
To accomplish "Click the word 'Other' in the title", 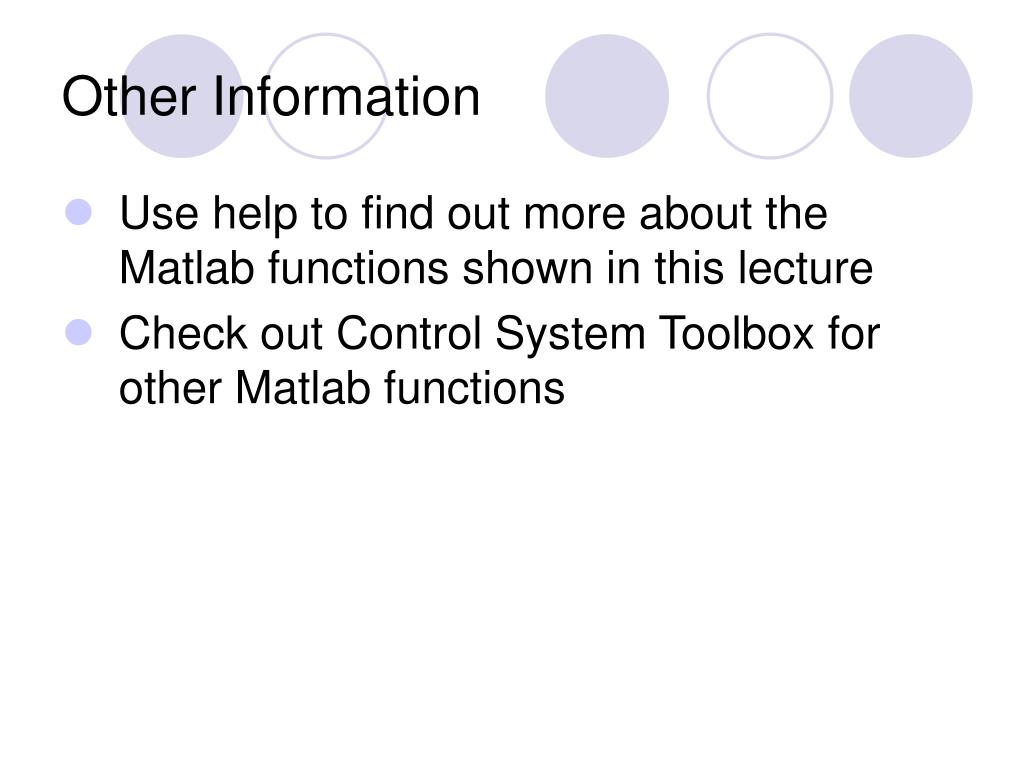I will pyautogui.click(x=129, y=97).
